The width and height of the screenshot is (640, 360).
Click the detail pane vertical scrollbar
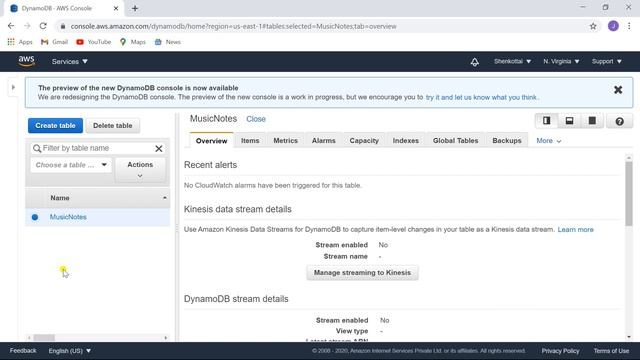(629, 194)
